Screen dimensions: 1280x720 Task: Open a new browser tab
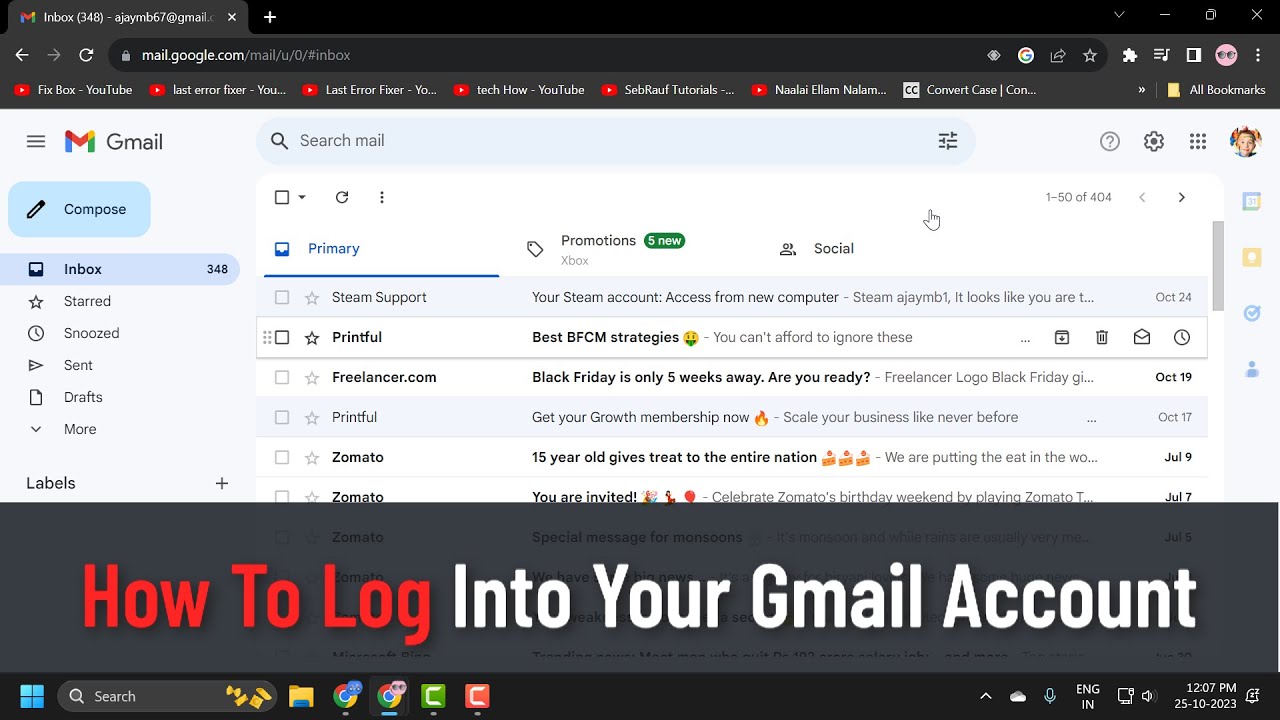tap(270, 17)
